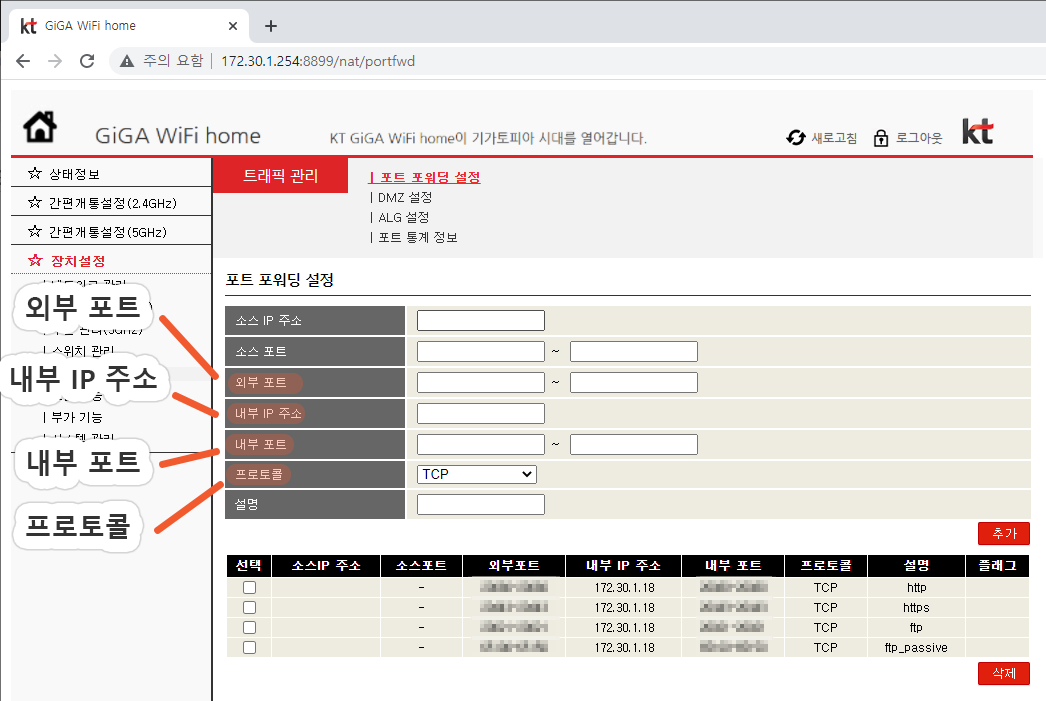Click the 새로고침 text link
The height and width of the screenshot is (701, 1046).
pyautogui.click(x=834, y=138)
